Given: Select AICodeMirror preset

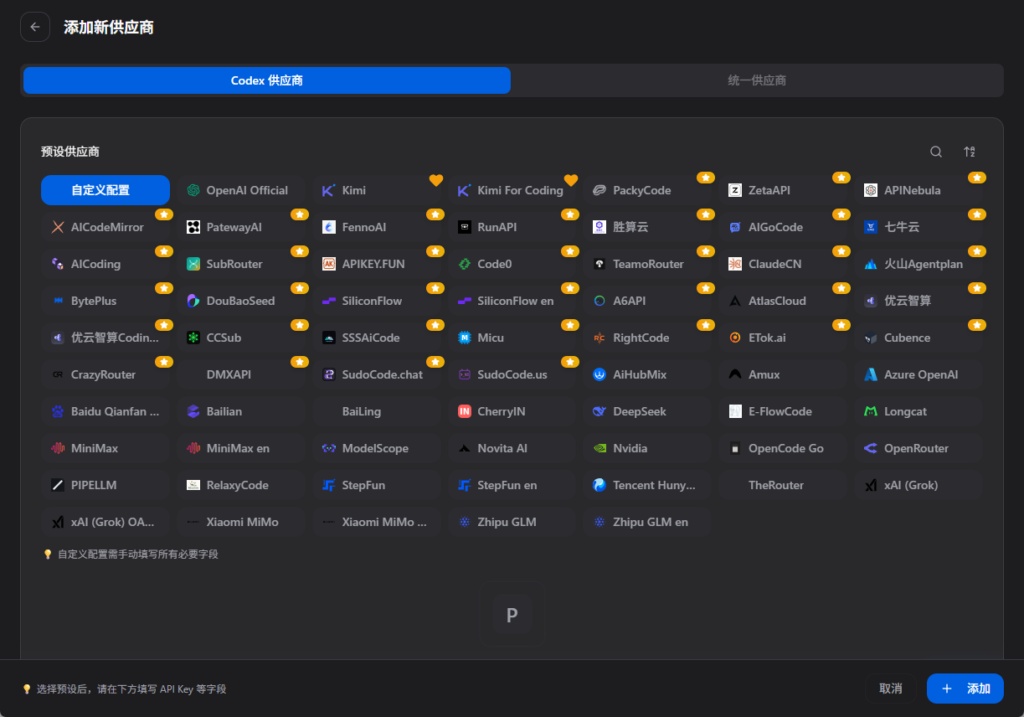Looking at the screenshot, I should coord(105,227).
